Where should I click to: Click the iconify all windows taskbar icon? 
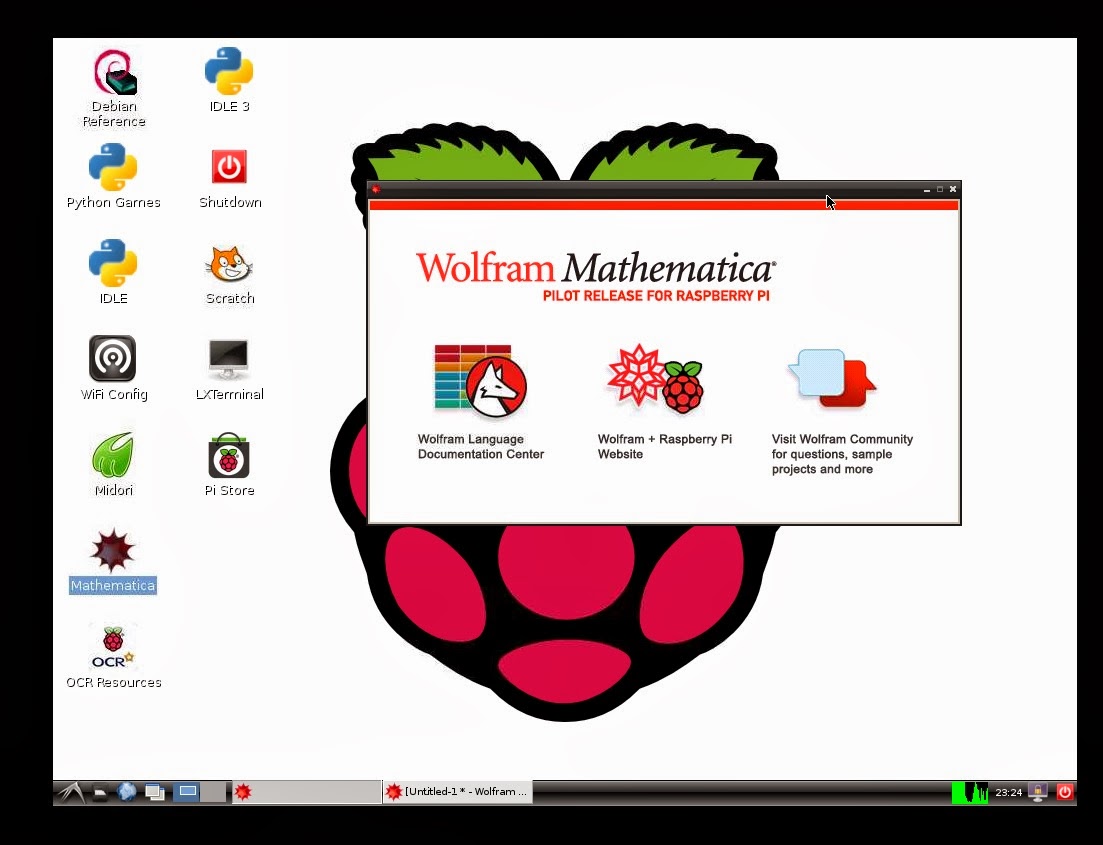tap(155, 792)
